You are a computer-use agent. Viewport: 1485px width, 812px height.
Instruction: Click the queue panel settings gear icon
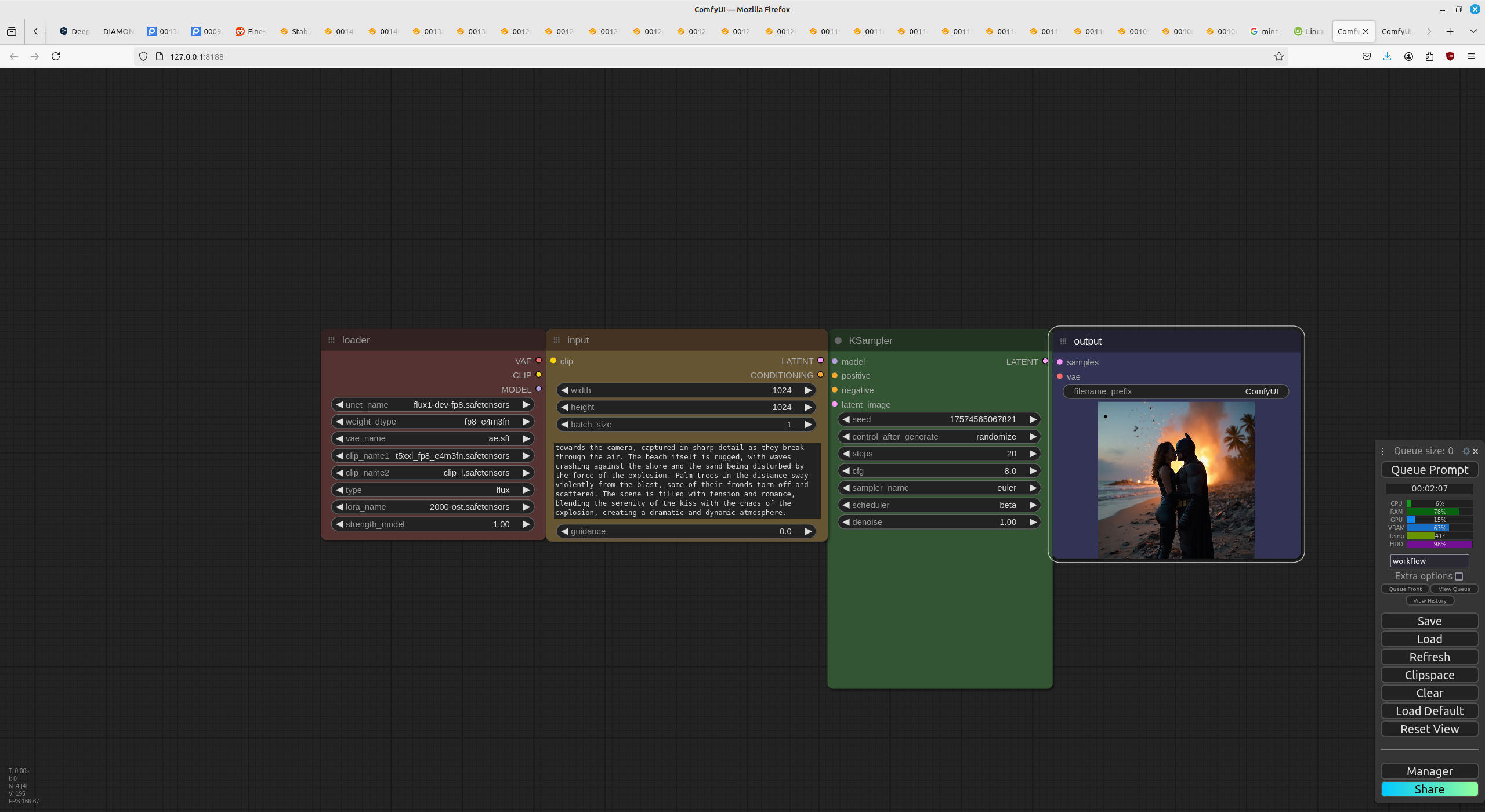(x=1466, y=451)
